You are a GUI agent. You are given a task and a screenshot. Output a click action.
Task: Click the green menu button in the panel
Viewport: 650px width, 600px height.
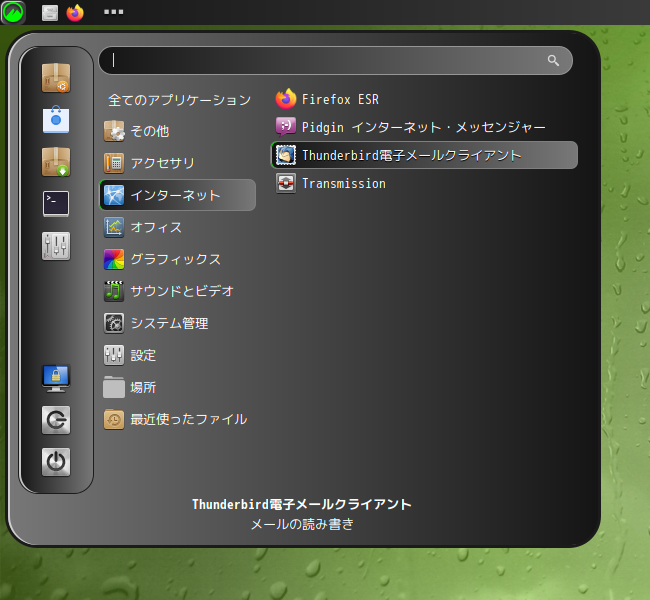tap(13, 12)
